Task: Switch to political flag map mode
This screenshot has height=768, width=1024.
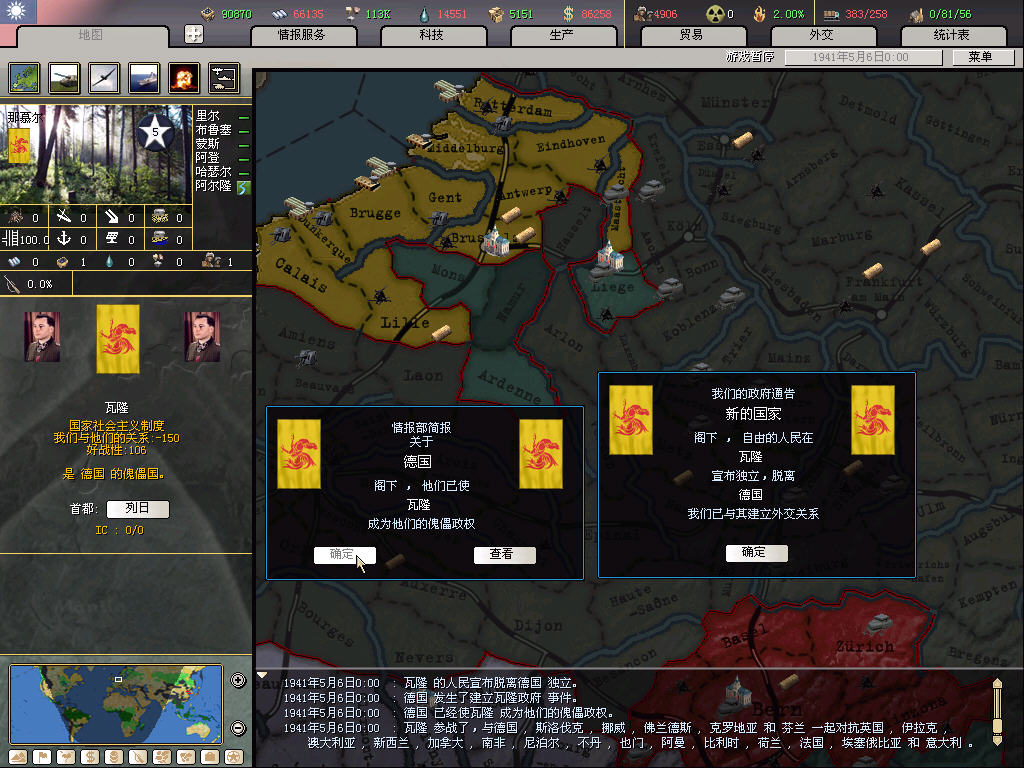Action: pos(42,757)
